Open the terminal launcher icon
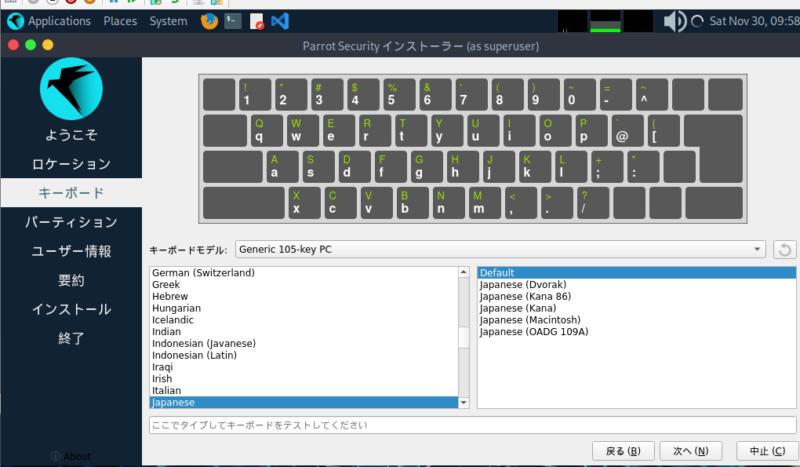The width and height of the screenshot is (800, 467). click(232, 21)
